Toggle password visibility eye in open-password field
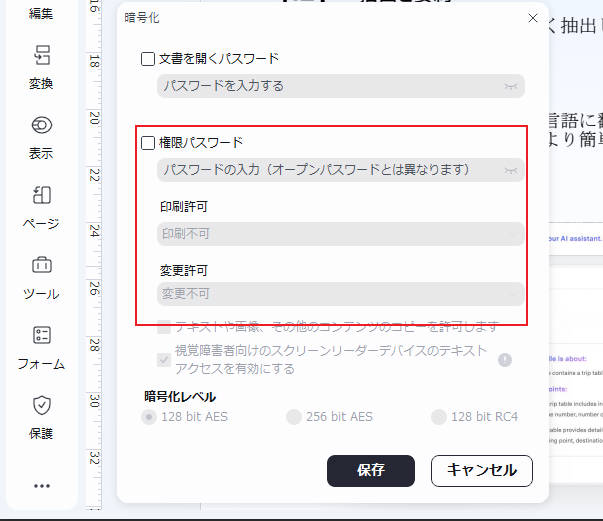 tap(511, 87)
